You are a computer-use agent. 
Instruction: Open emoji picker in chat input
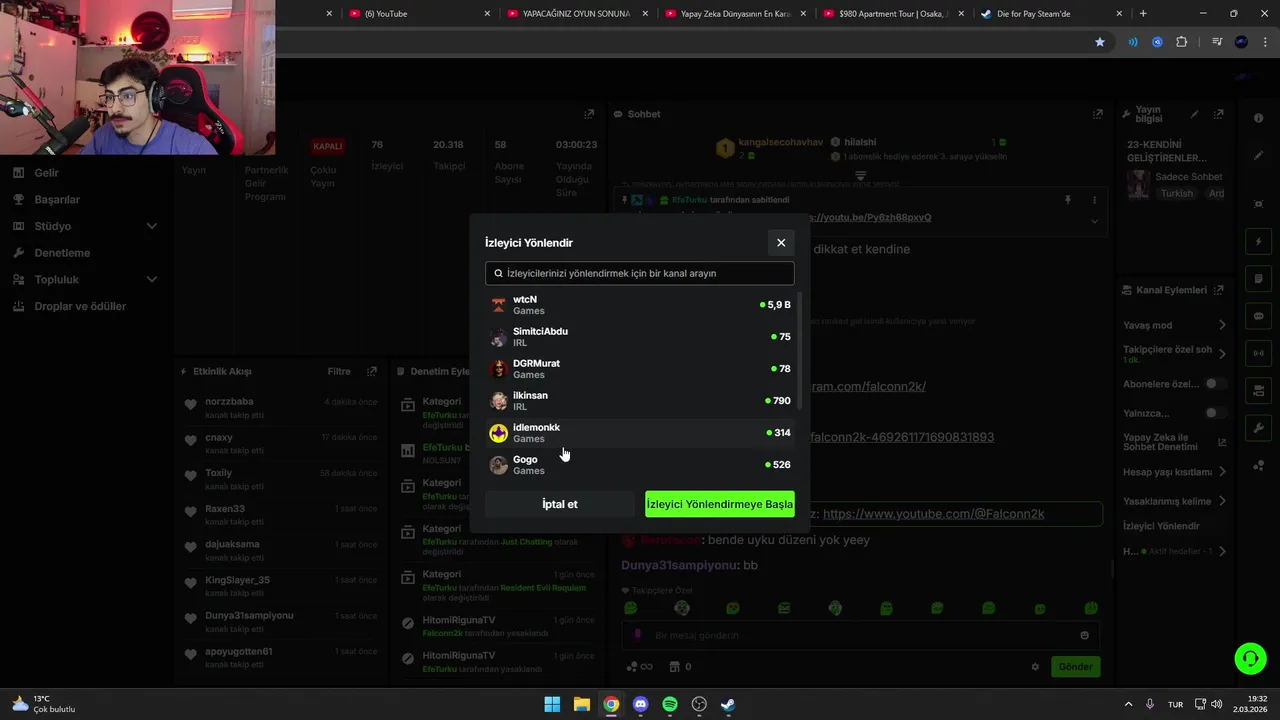click(x=1084, y=635)
